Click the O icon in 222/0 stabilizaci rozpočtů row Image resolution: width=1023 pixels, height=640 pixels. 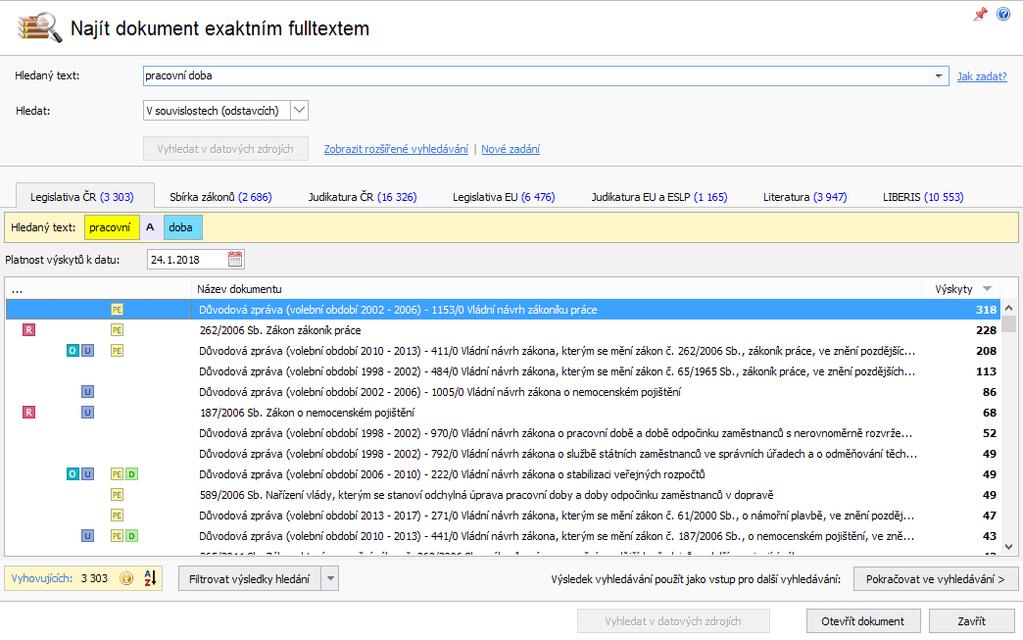72,474
